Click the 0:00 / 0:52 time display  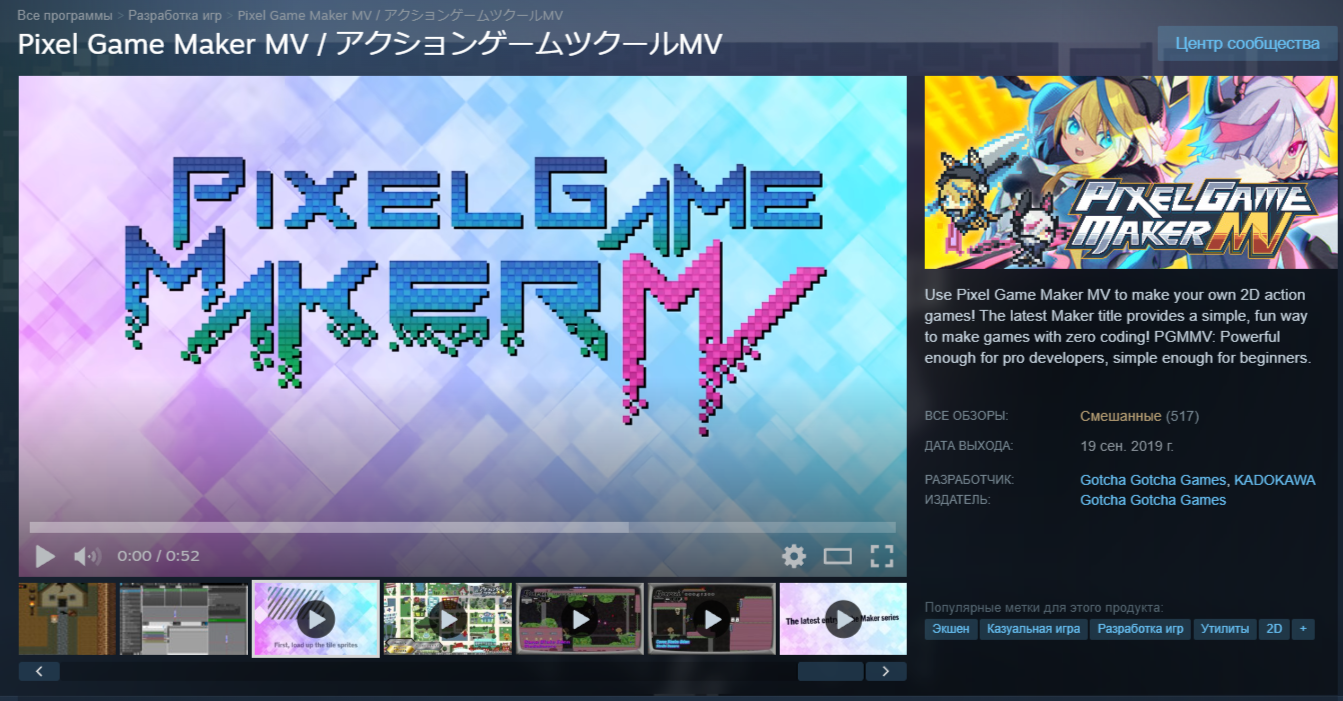pyautogui.click(x=158, y=556)
